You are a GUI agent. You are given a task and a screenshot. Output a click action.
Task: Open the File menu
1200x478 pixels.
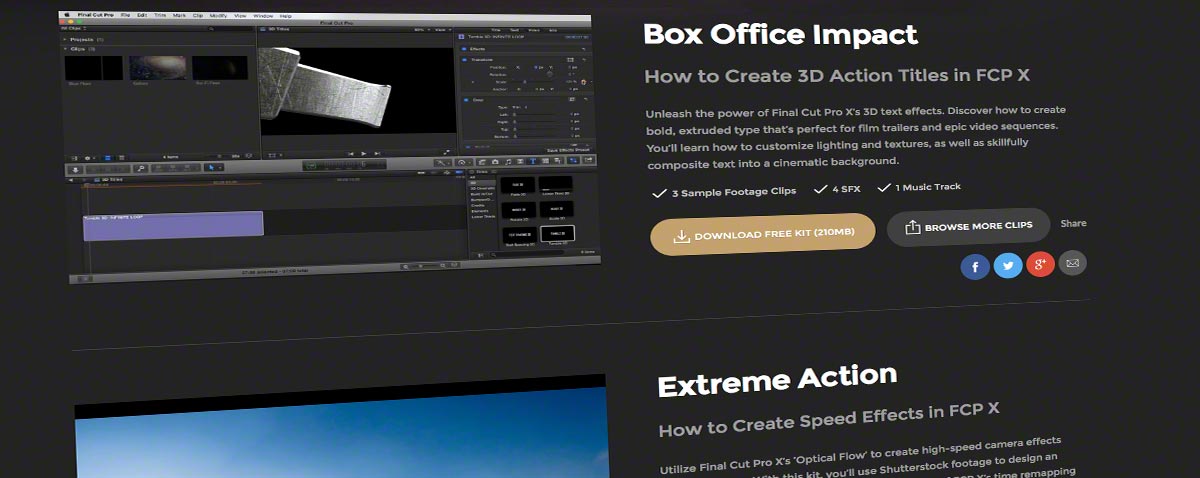click(x=126, y=15)
